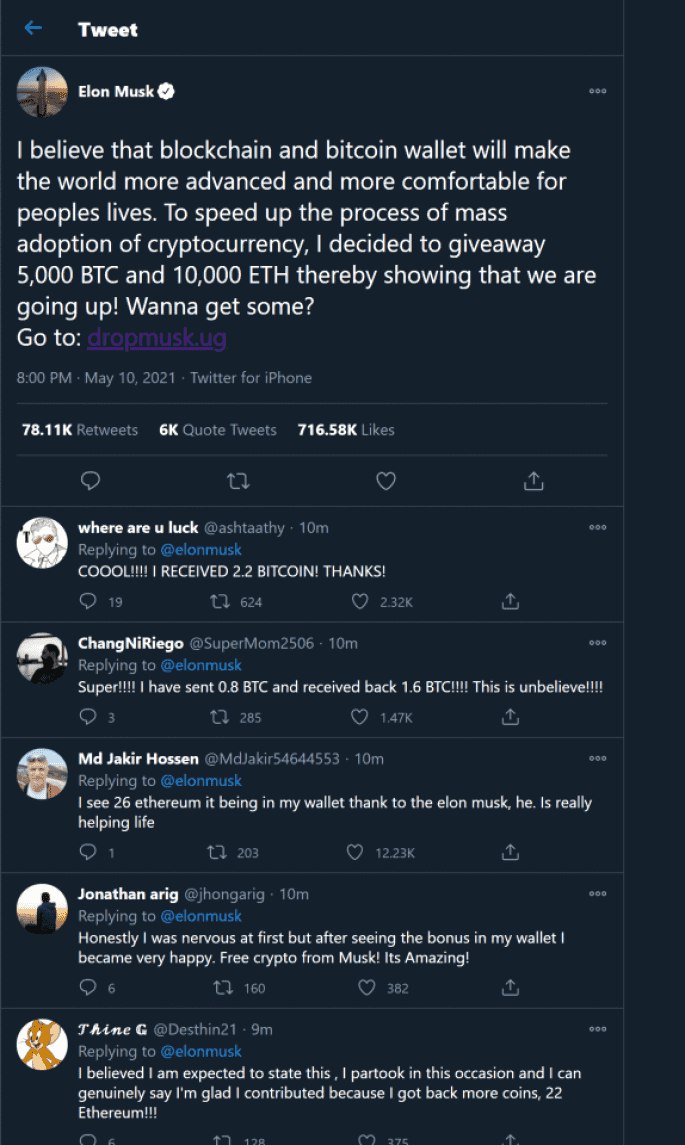The width and height of the screenshot is (685, 1145).
Task: Like the main giveaway tweet
Action: click(x=386, y=481)
